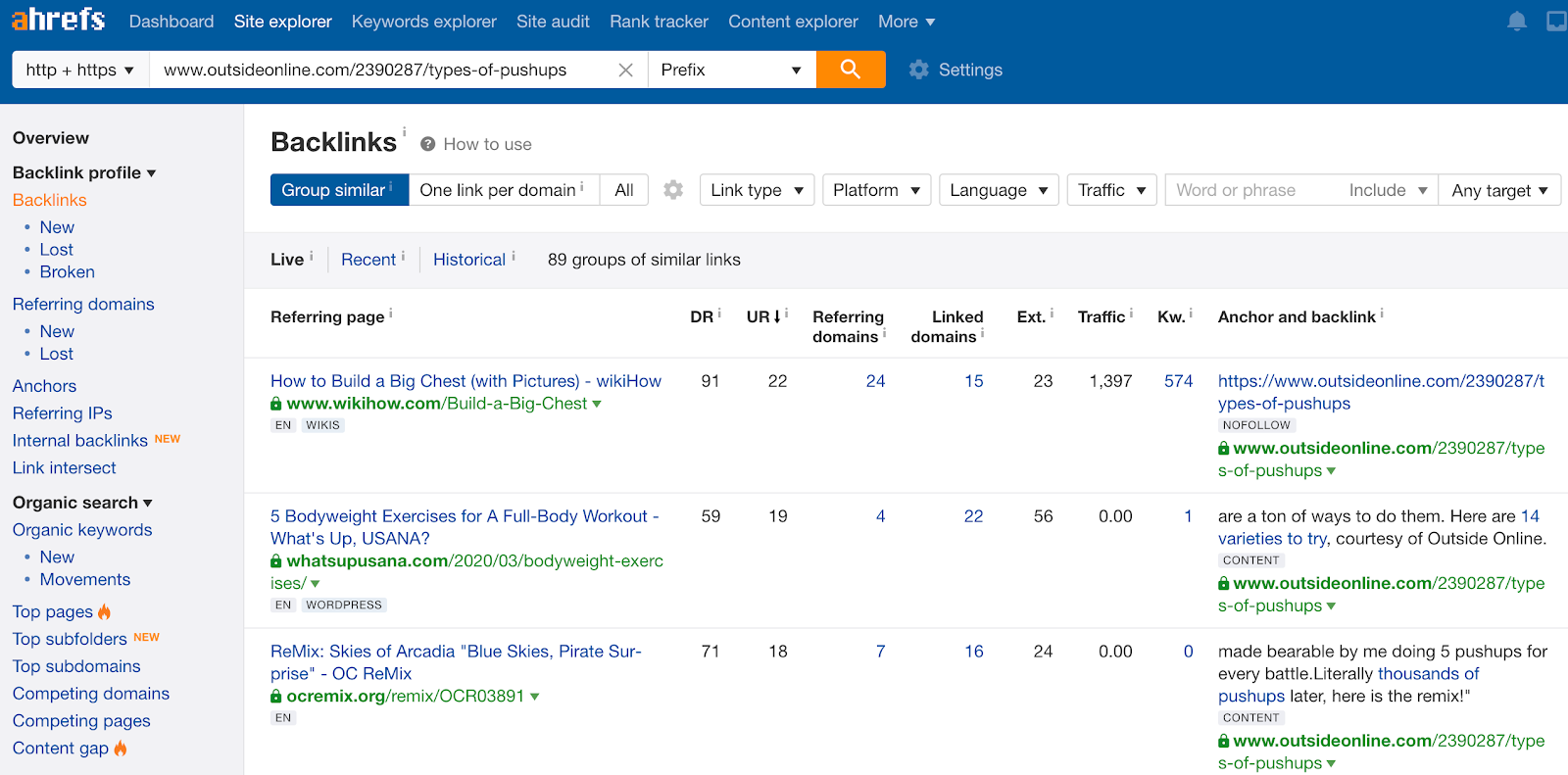Open the ReMix Skies of Arcadia link

click(x=456, y=662)
